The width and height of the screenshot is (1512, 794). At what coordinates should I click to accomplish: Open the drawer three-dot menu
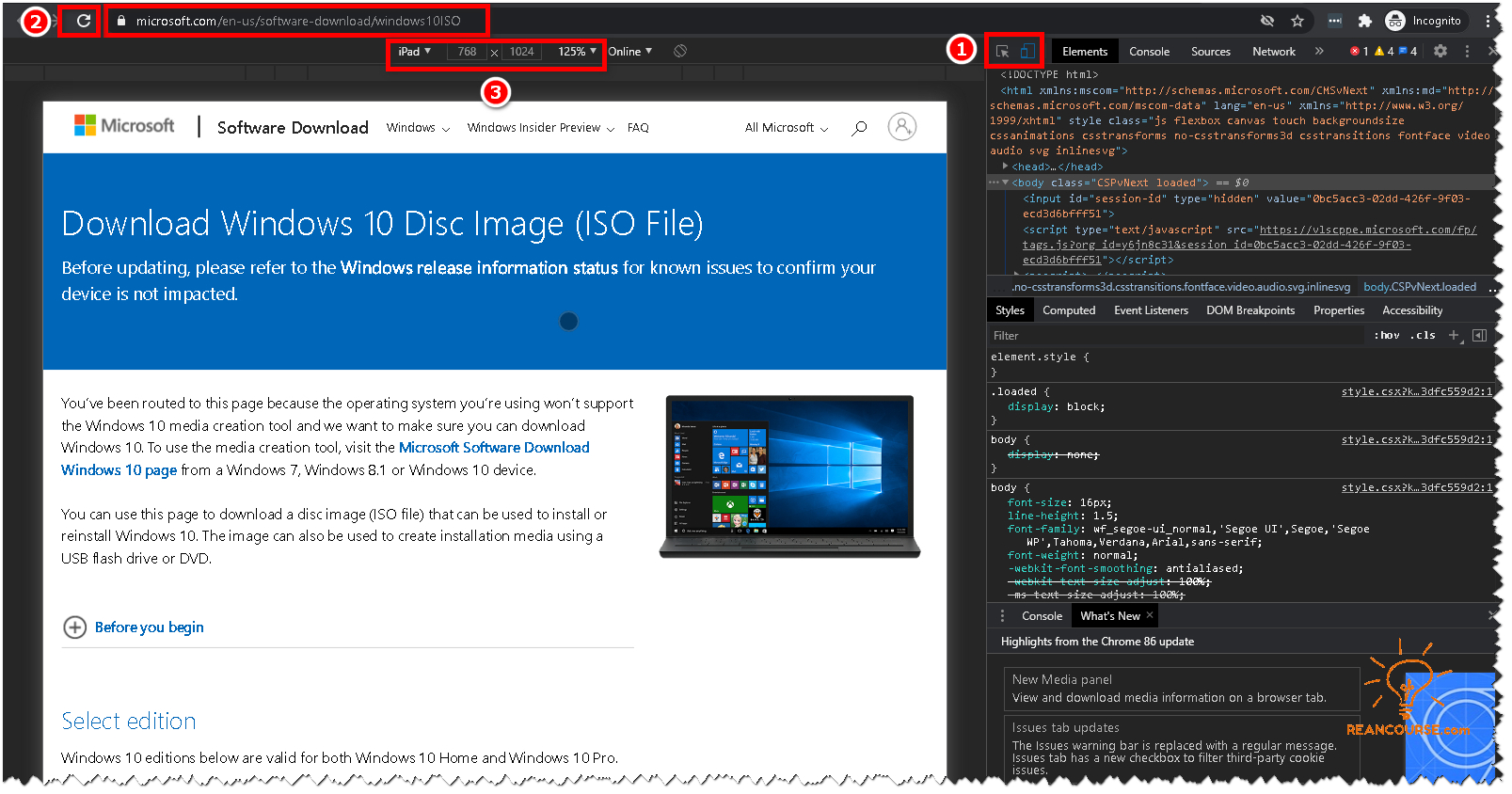(1002, 616)
